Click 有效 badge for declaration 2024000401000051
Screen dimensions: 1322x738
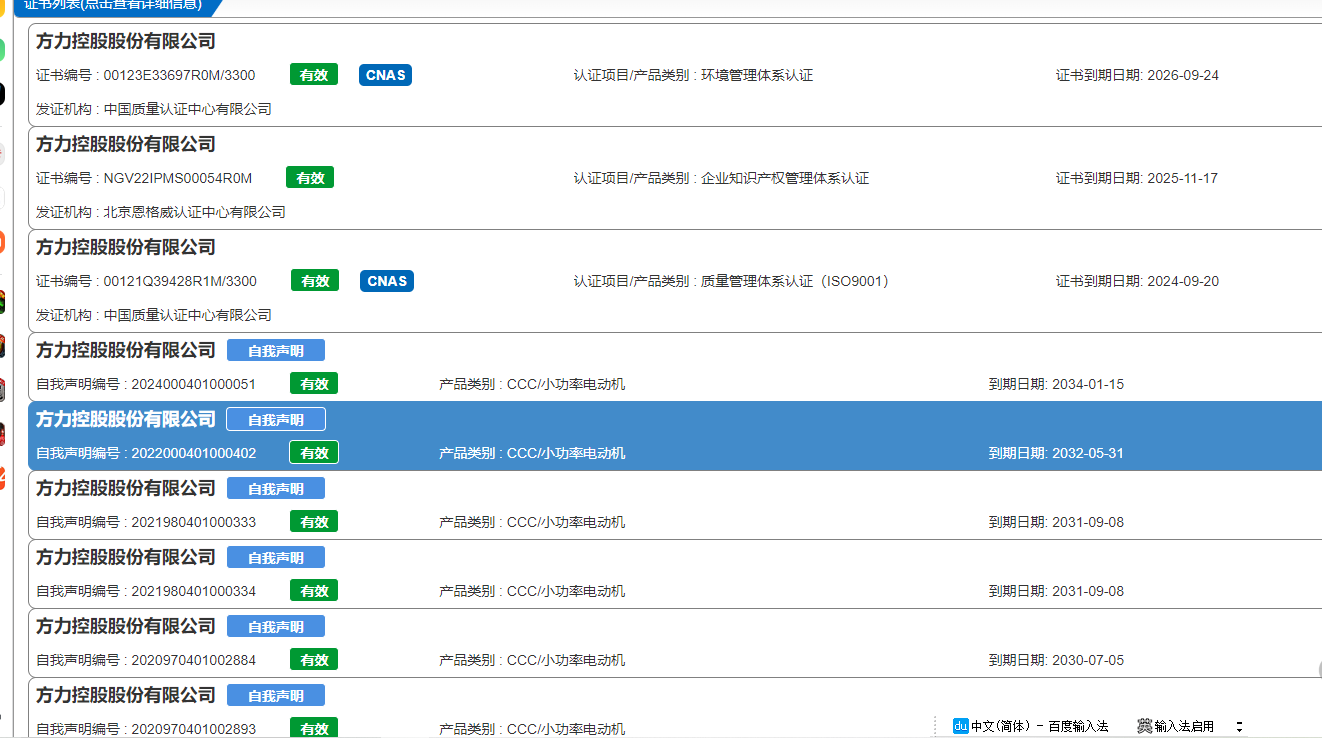point(314,384)
